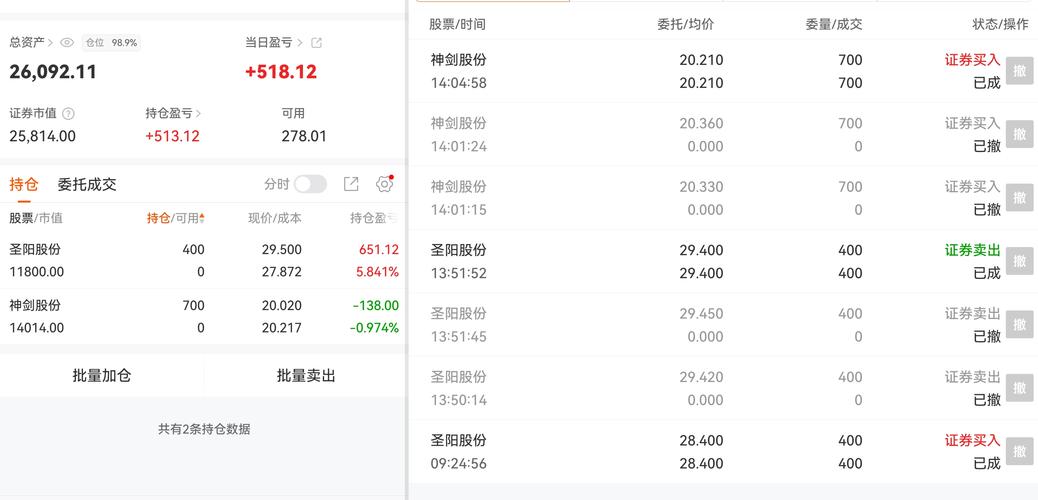The width and height of the screenshot is (1038, 500).
Task: Expand 持仓盈亏 details chevron
Action: point(200,114)
